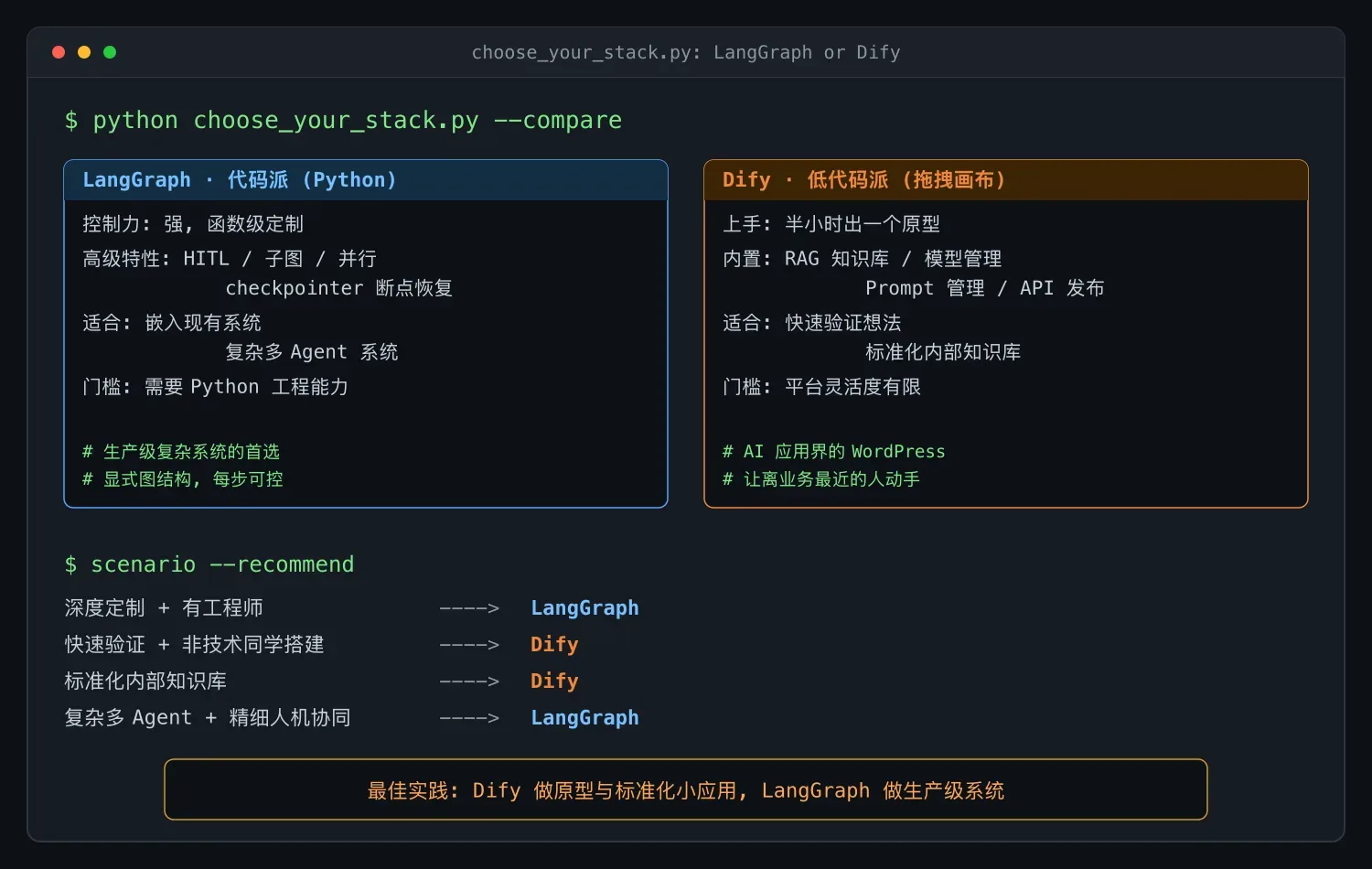Click comment '# 显式图结构, 每步可控'
Screen dimensions: 1372x869
tap(183, 479)
